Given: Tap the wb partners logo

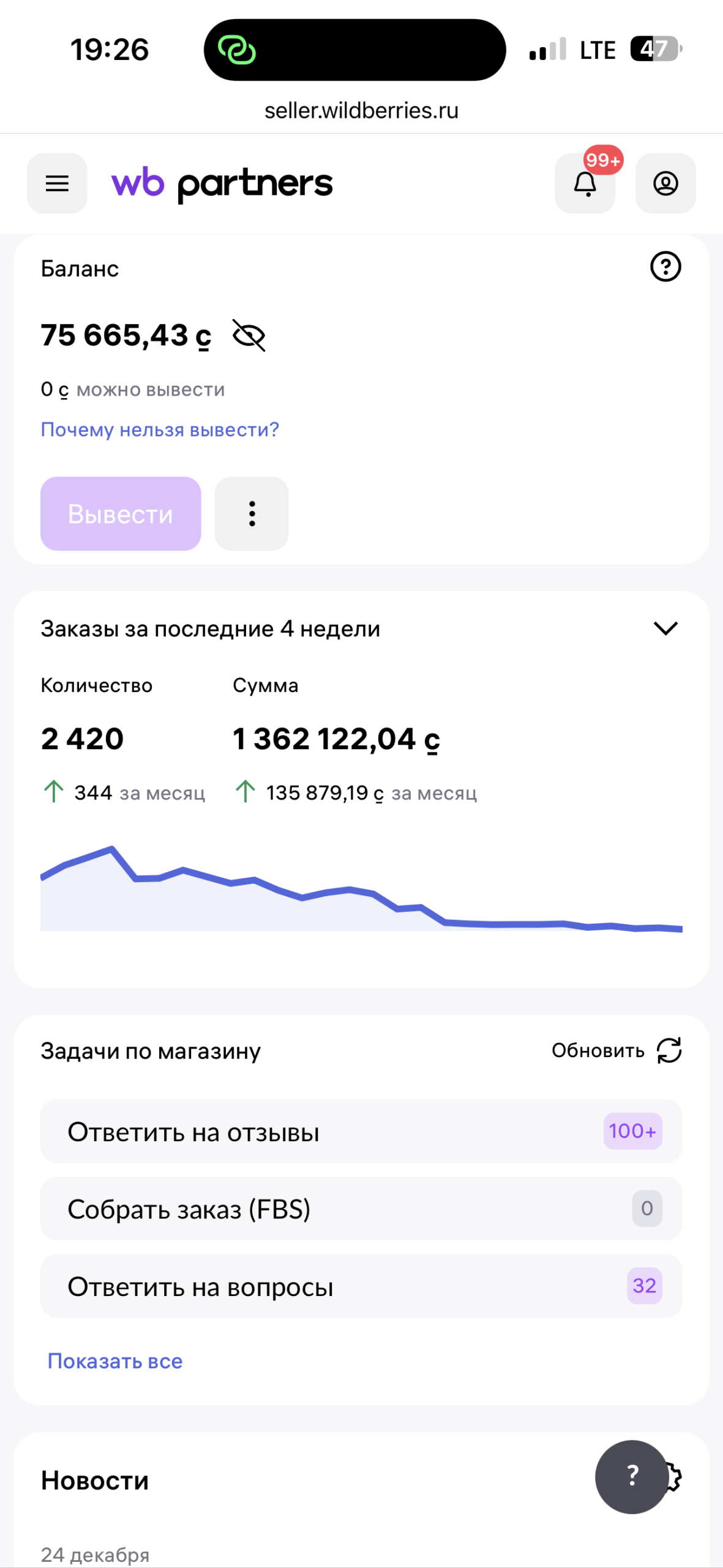Looking at the screenshot, I should (x=222, y=183).
